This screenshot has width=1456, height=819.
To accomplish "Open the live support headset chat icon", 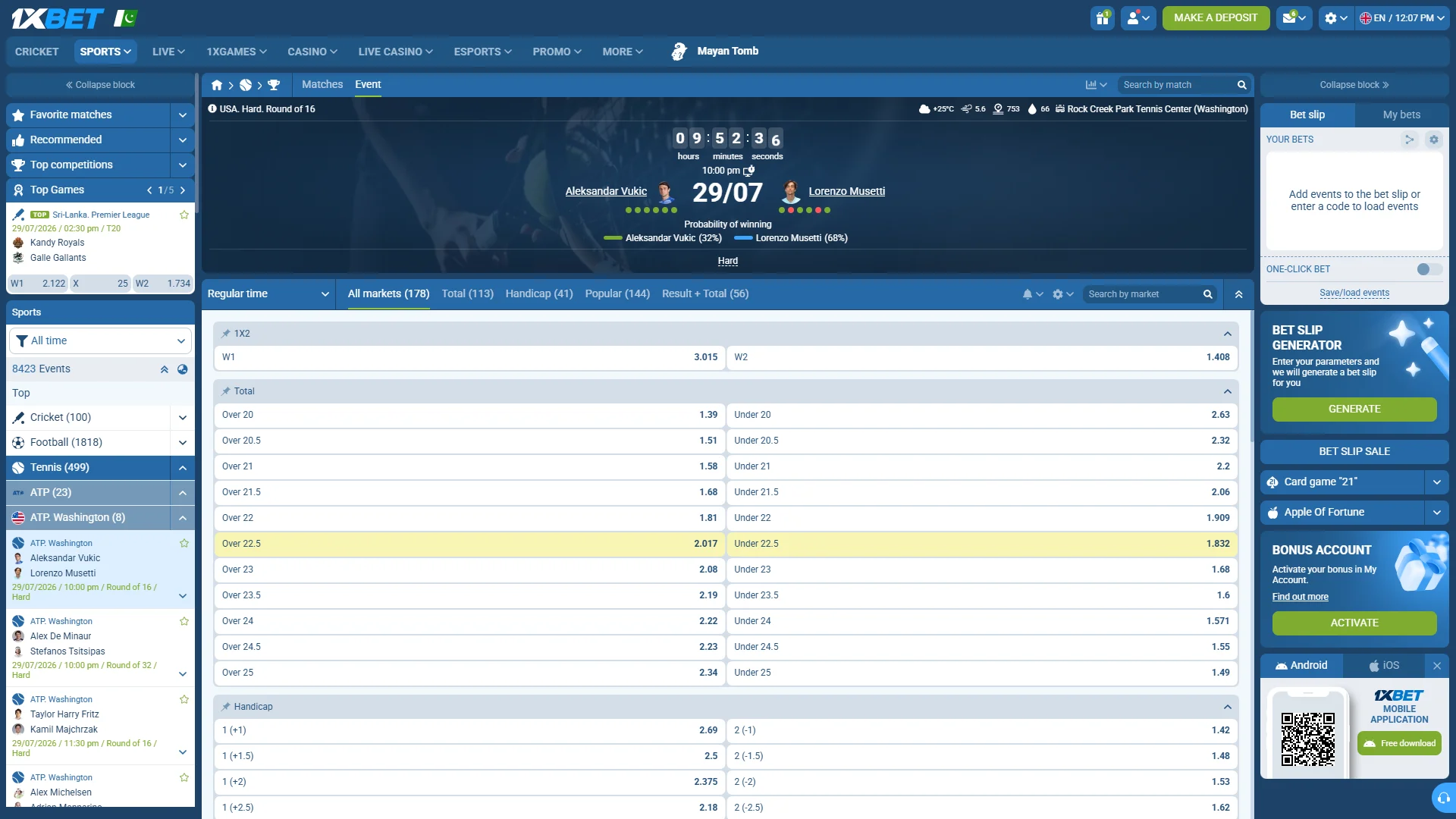I will click(1443, 798).
